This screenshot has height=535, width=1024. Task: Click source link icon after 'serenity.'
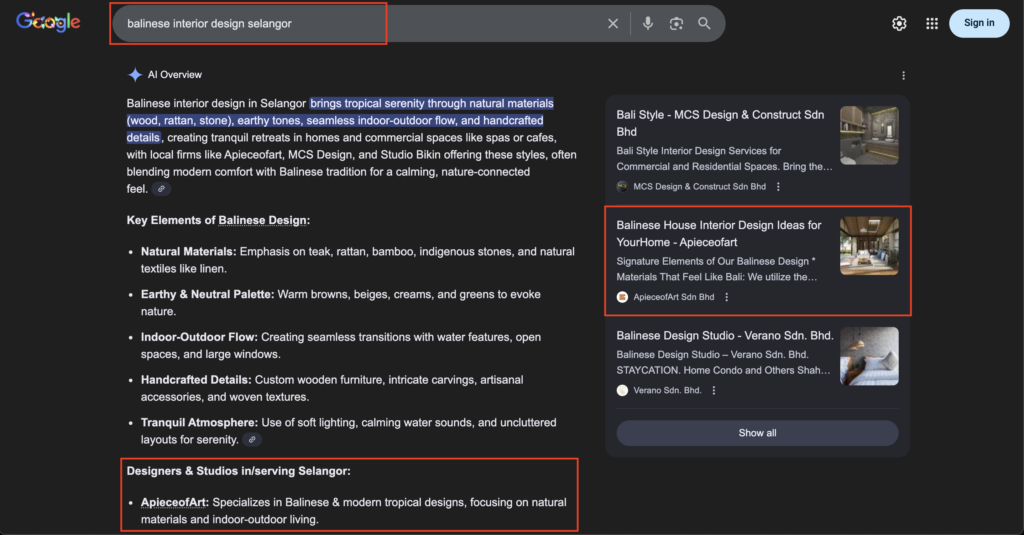(253, 440)
